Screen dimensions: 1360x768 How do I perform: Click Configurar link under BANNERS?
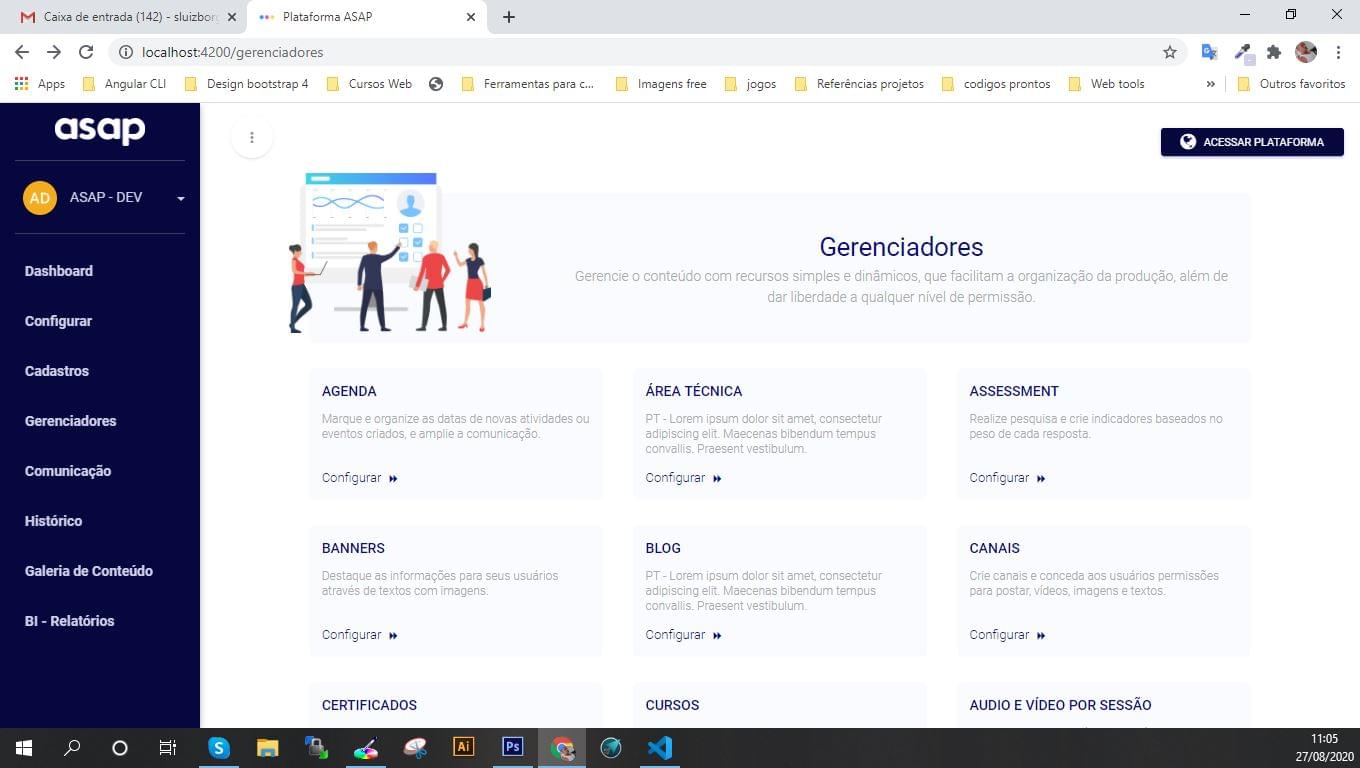(x=360, y=635)
